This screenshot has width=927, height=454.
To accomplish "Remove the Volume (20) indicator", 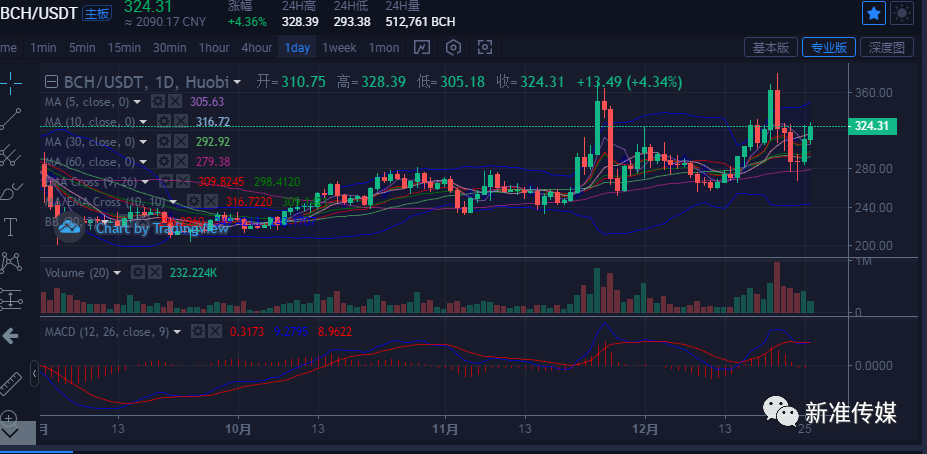I will pos(155,273).
